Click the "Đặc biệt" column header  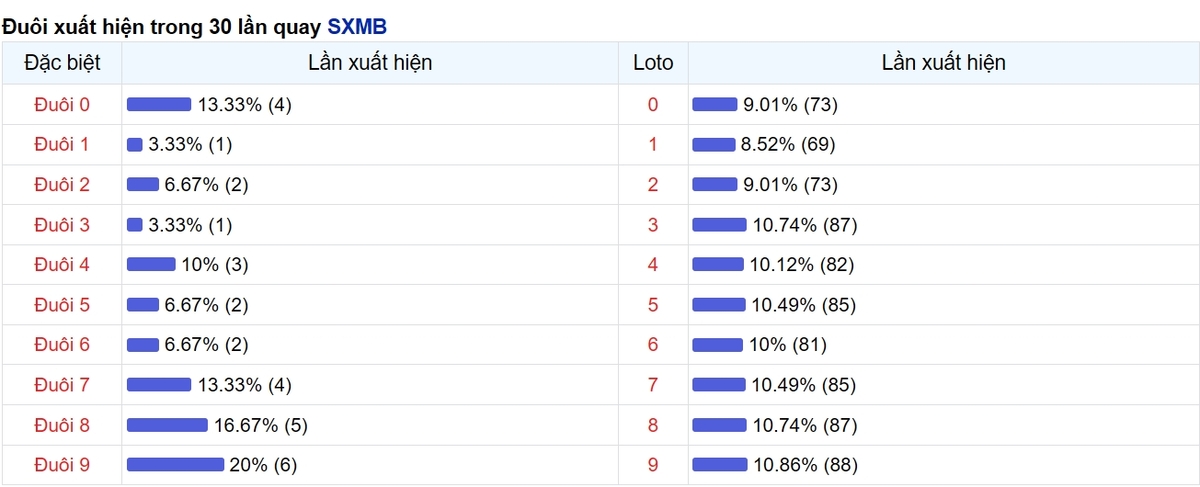click(x=62, y=63)
